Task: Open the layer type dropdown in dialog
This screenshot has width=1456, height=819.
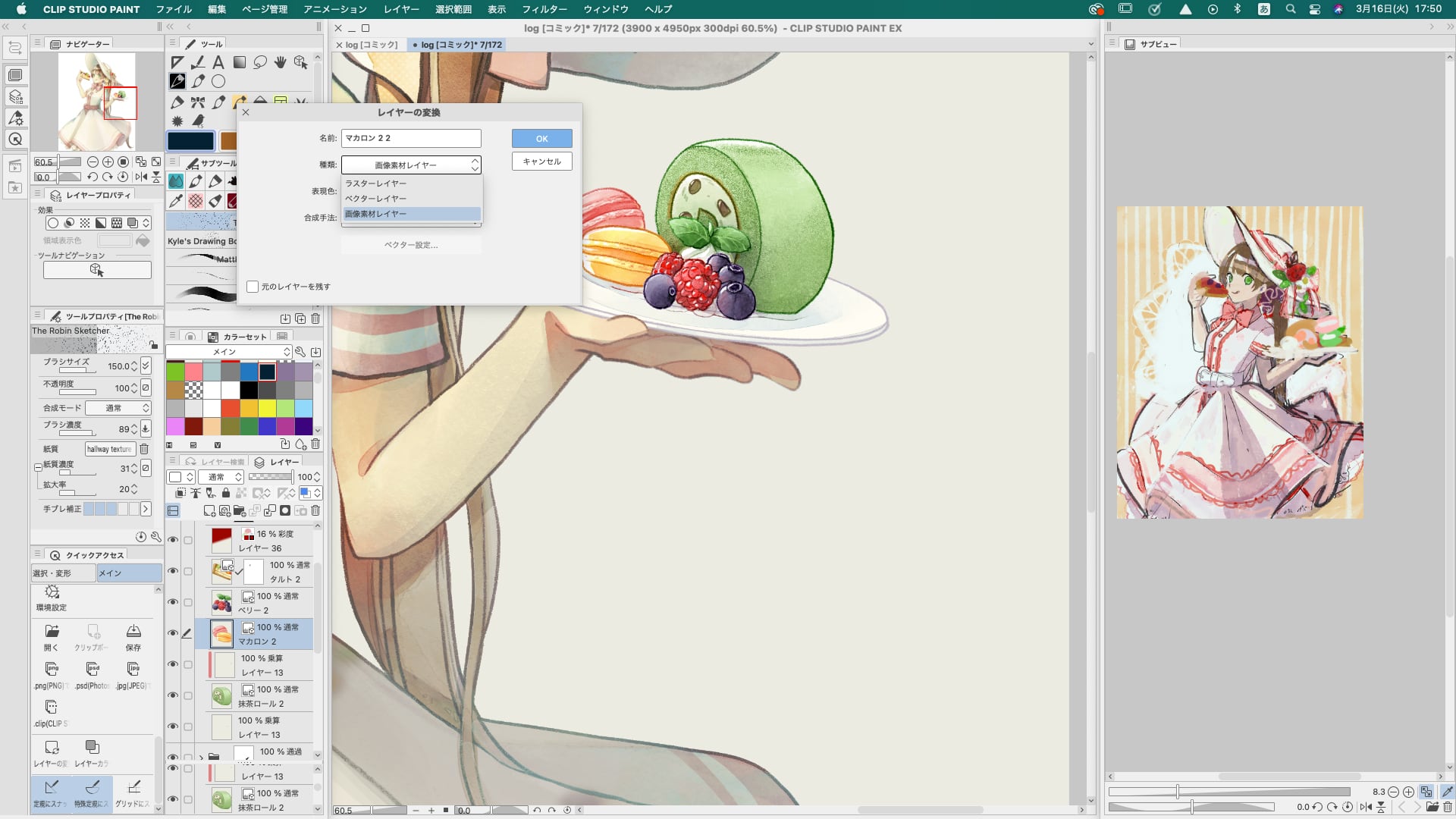Action: [x=411, y=165]
